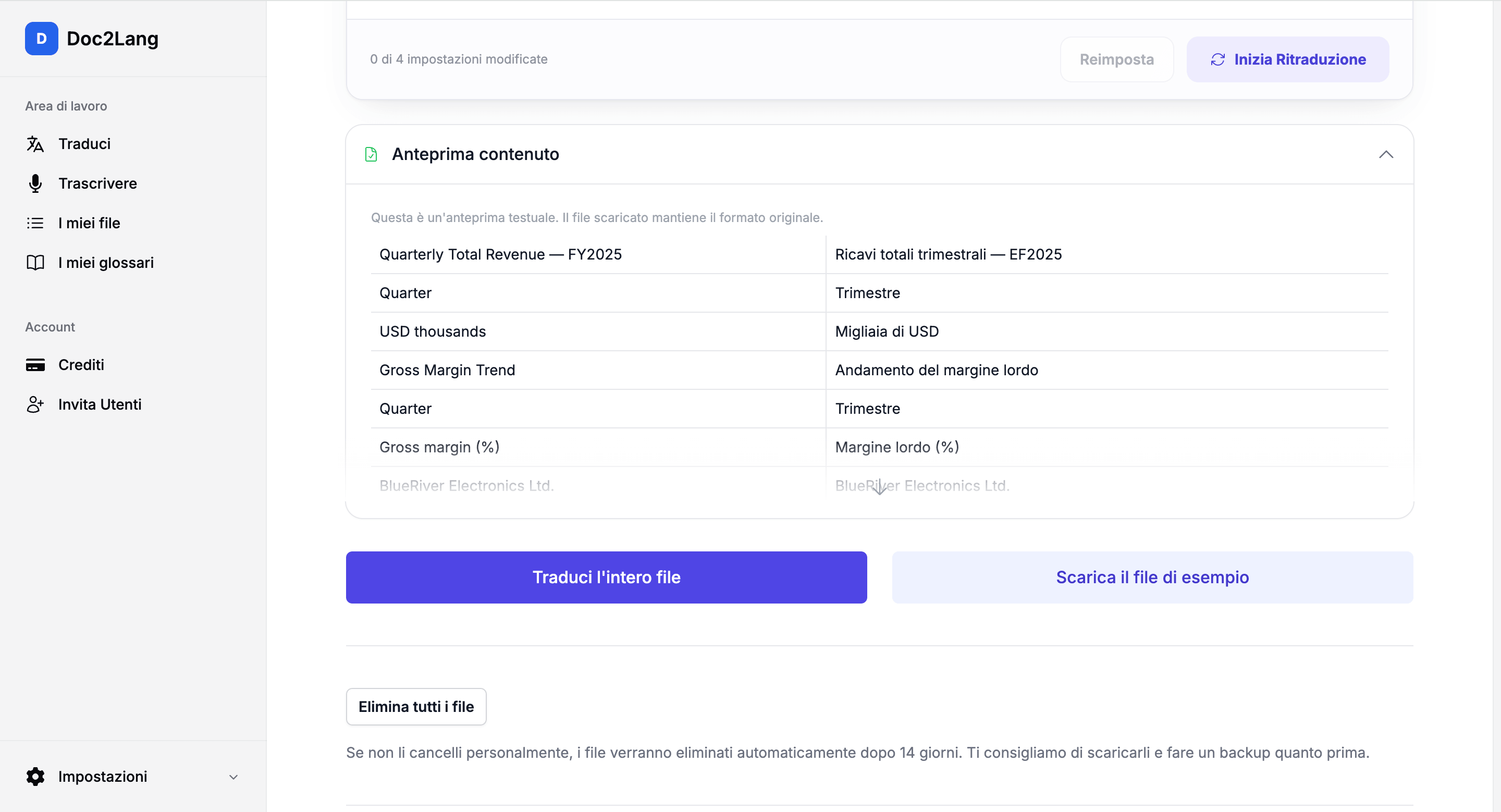Select the 'Ricavi totali trimestrali — EF2025' cell
This screenshot has height=812, width=1501.
[1106, 254]
